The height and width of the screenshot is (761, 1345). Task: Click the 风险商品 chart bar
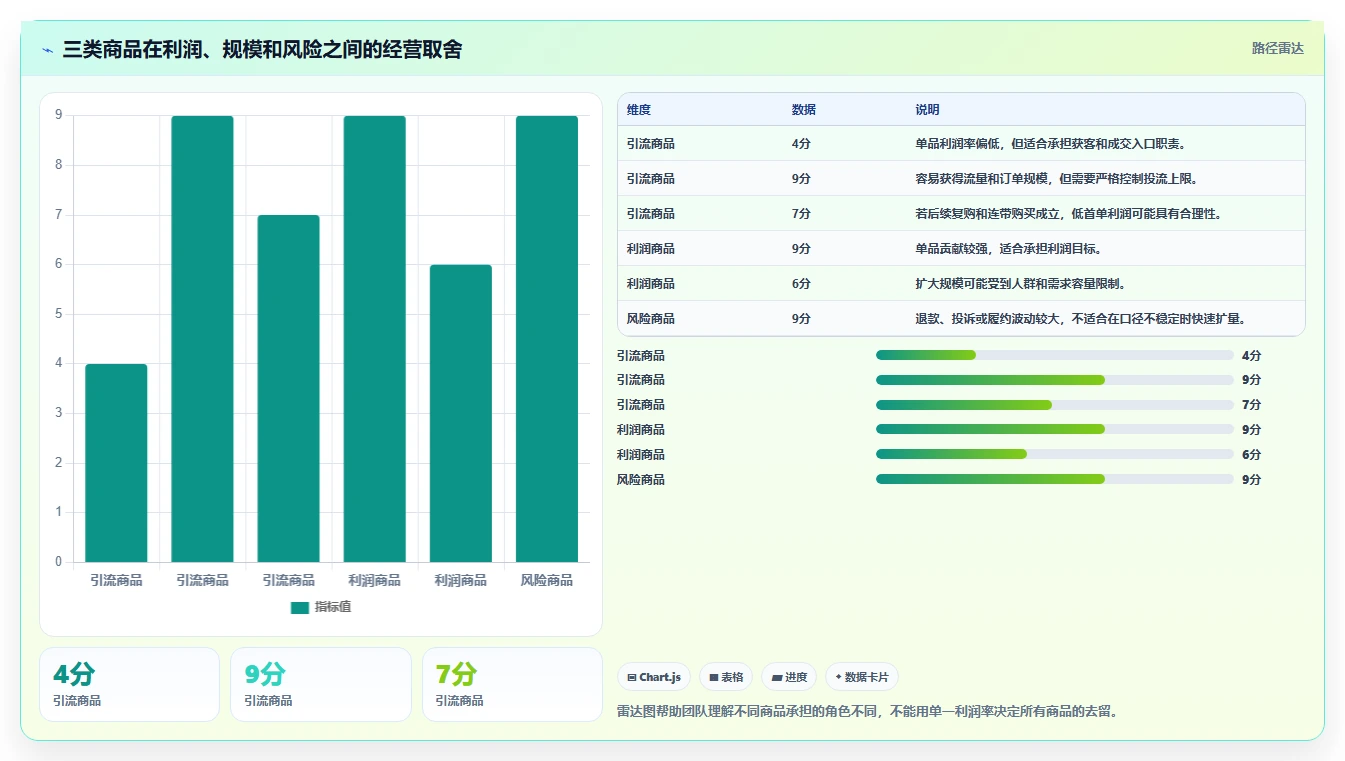(x=547, y=339)
